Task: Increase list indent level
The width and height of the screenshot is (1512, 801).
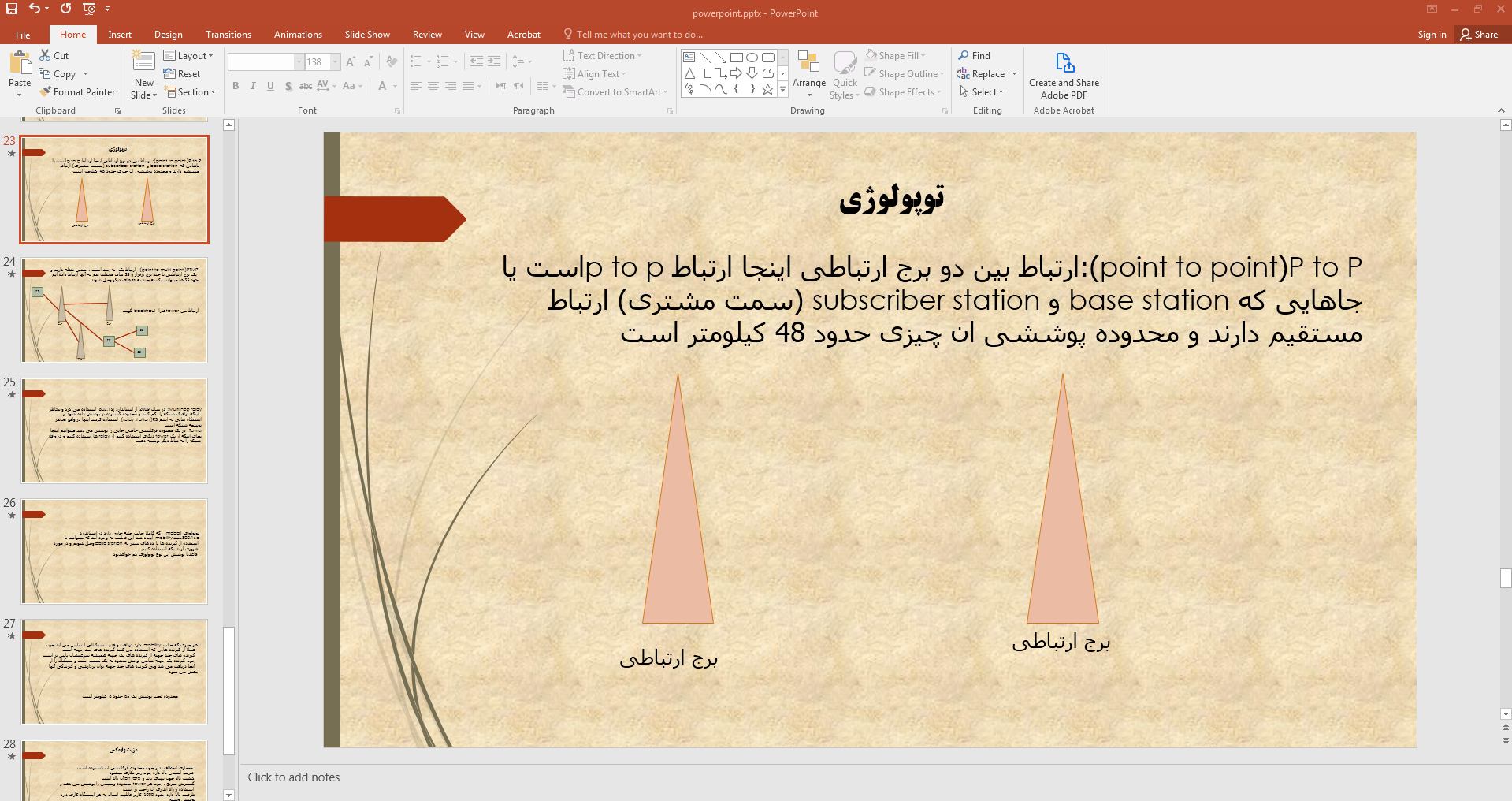Action: (x=494, y=61)
